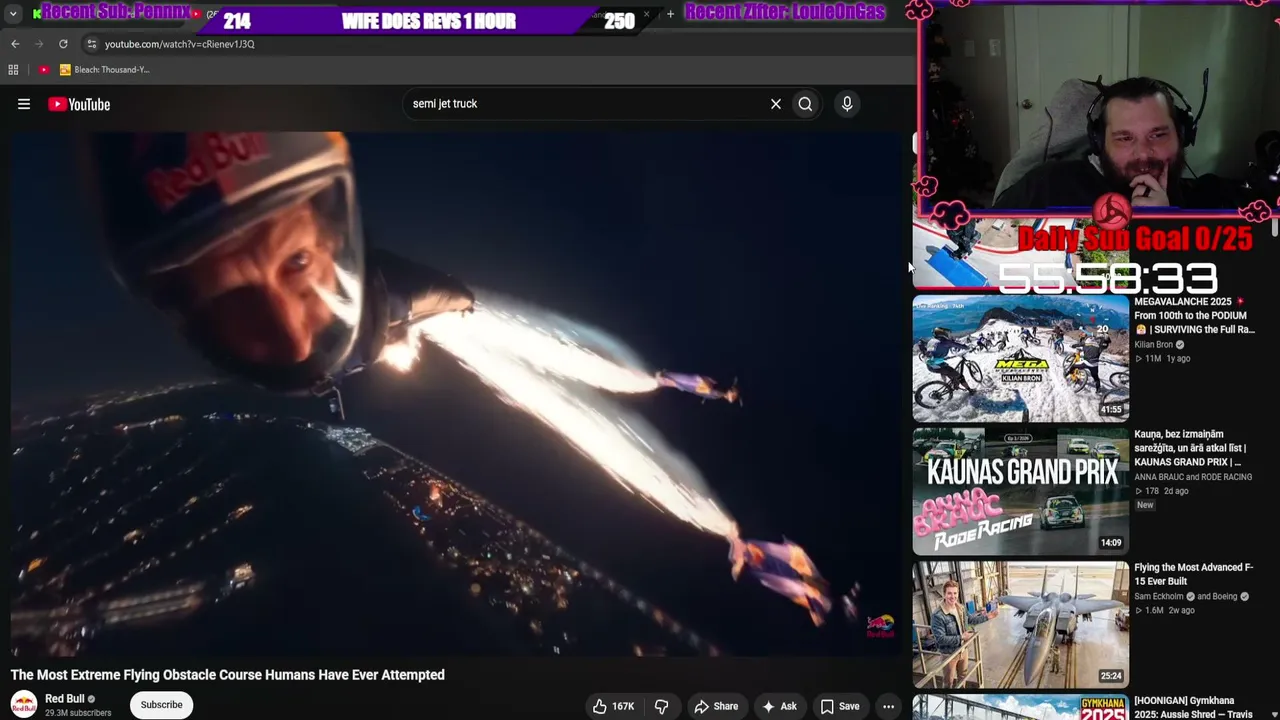Click the '29.3M subscribers' count text
1280x720 pixels.
pos(78,713)
